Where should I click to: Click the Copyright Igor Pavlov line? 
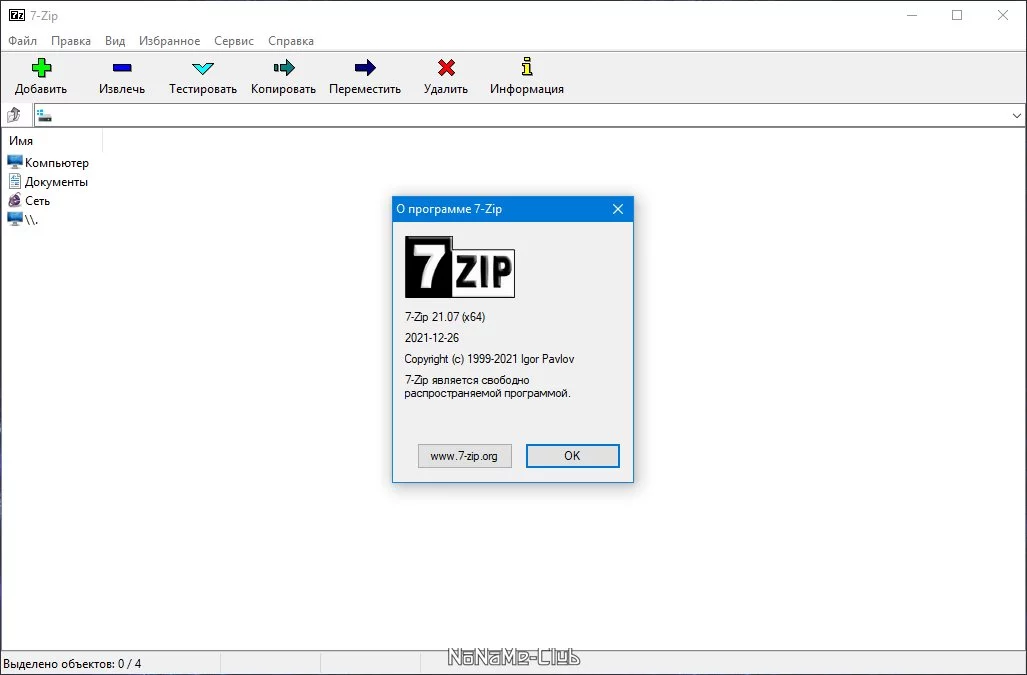(x=489, y=359)
